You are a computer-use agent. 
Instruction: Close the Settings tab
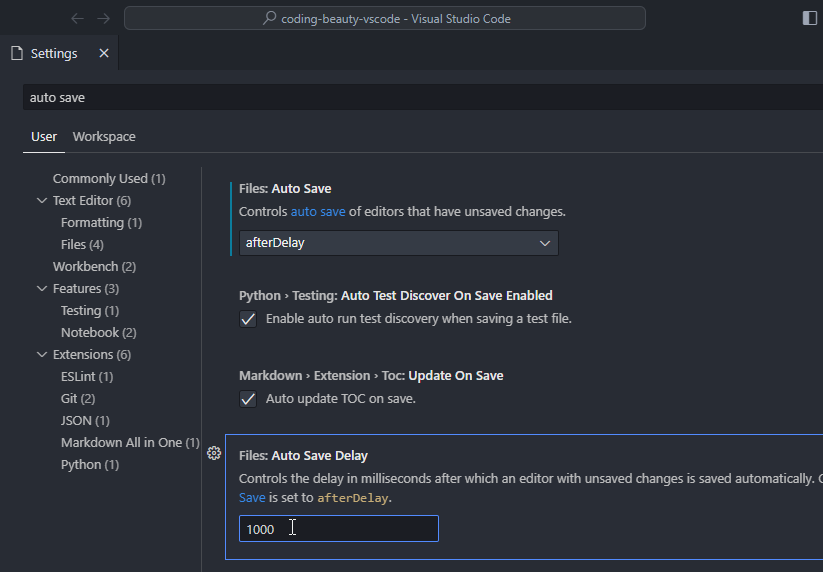(104, 53)
